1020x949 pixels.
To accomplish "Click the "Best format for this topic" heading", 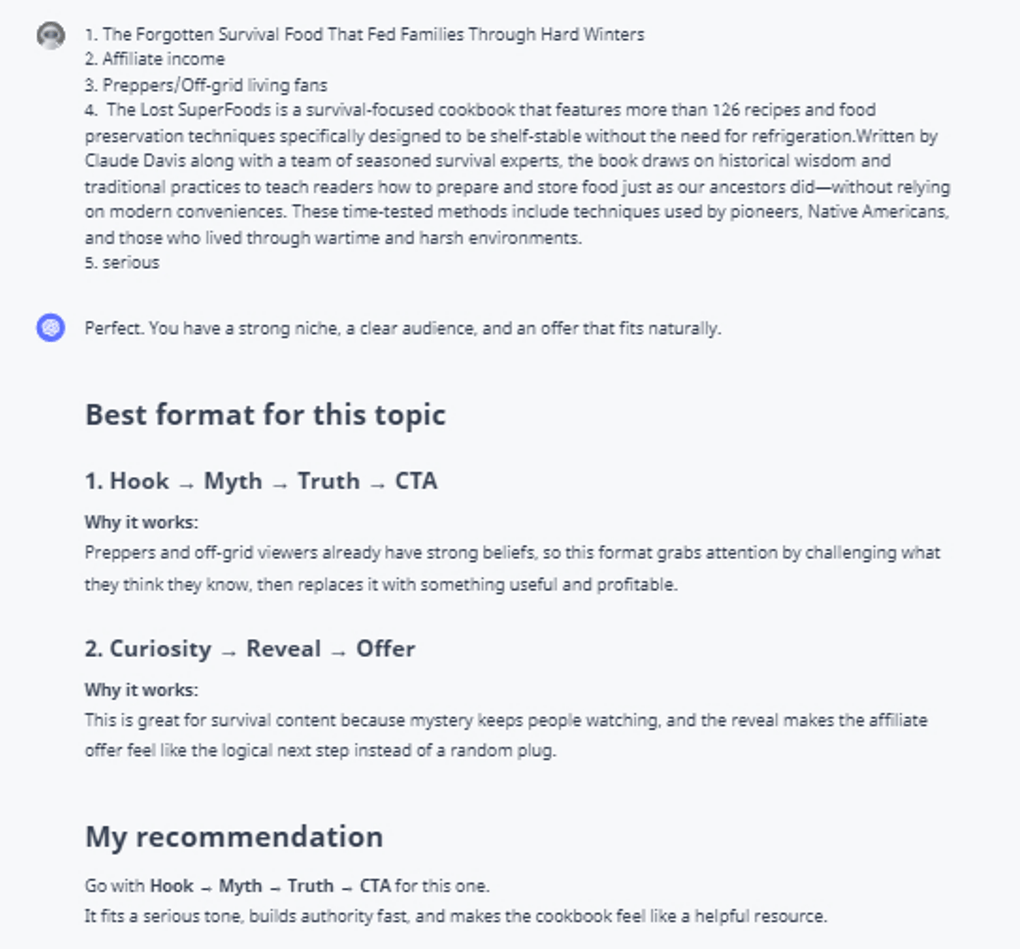I will 265,415.
